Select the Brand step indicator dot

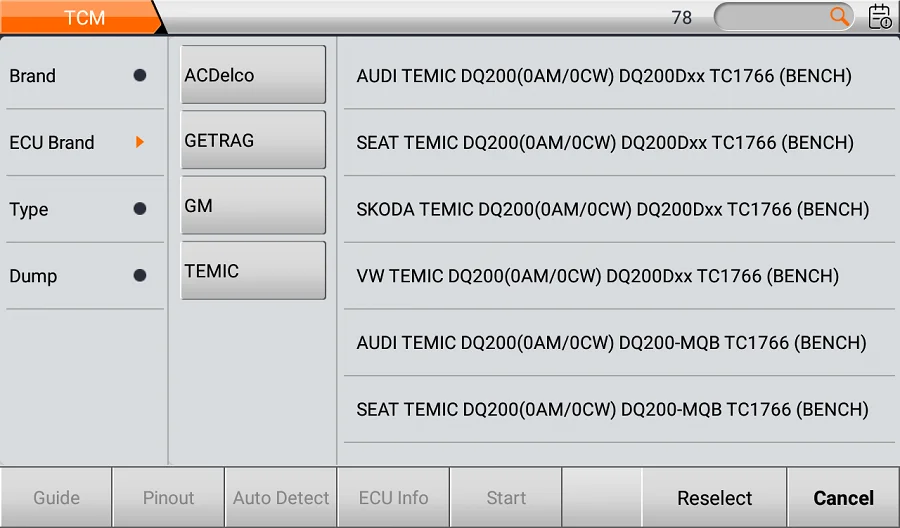[140, 75]
